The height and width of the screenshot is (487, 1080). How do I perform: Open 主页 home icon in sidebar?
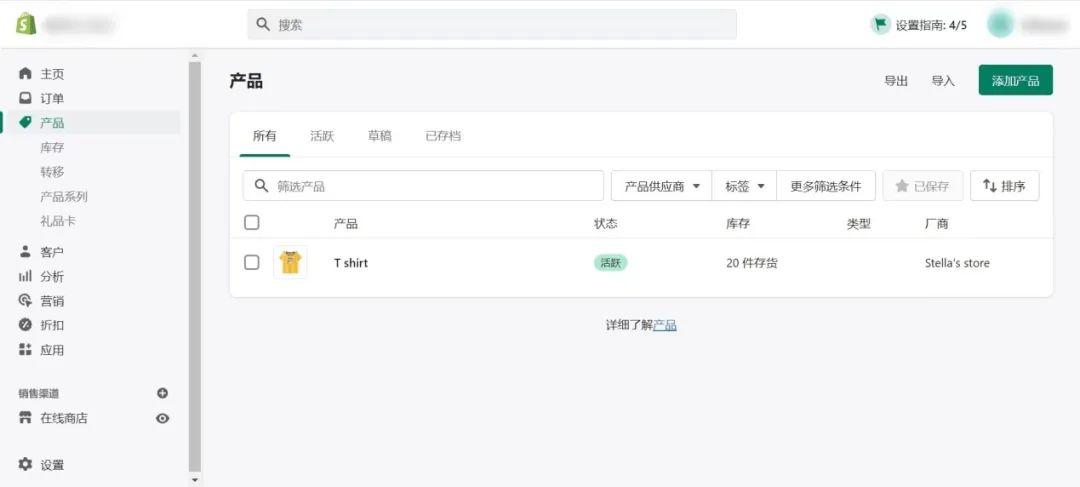[x=26, y=74]
